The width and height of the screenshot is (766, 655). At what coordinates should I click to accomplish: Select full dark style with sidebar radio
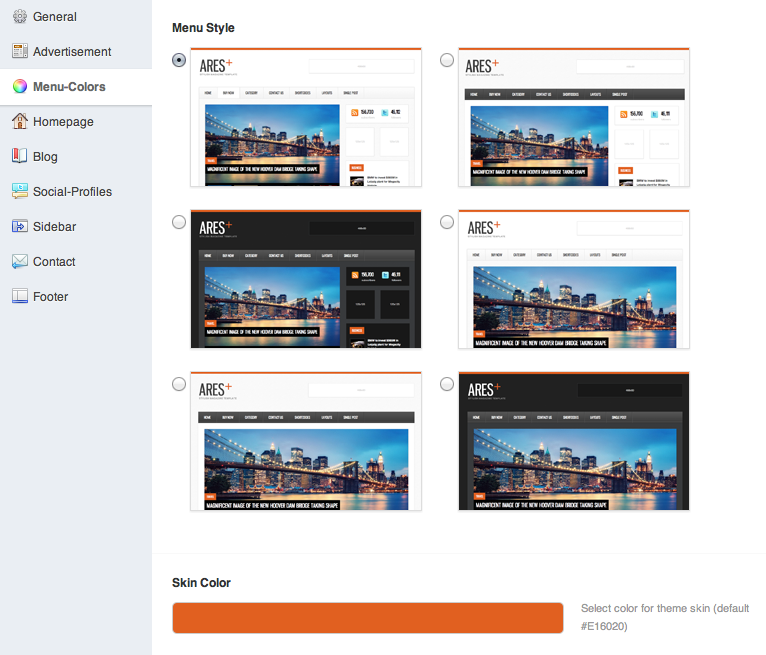point(179,222)
